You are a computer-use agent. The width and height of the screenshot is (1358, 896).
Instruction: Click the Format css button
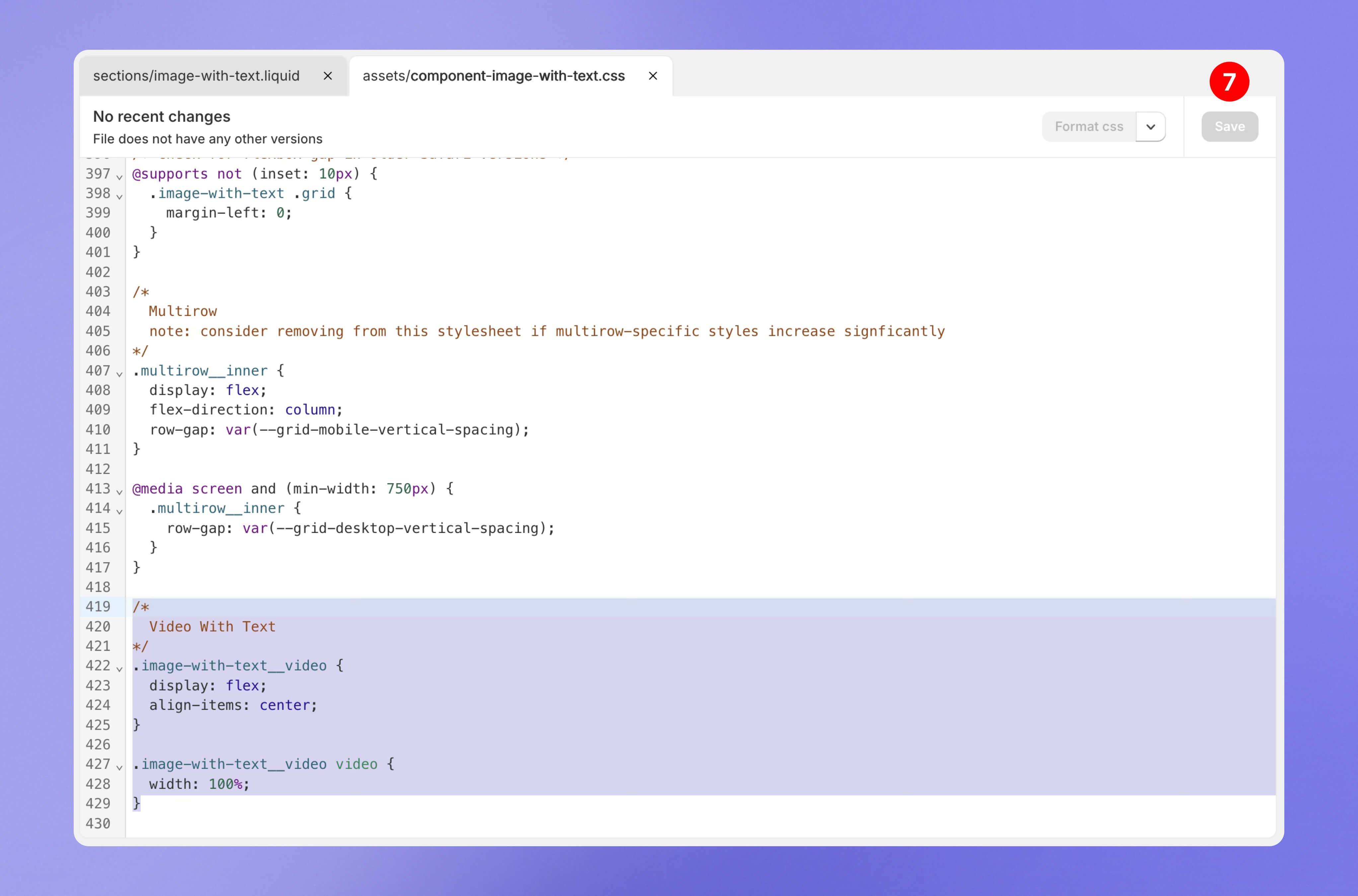[1088, 126]
